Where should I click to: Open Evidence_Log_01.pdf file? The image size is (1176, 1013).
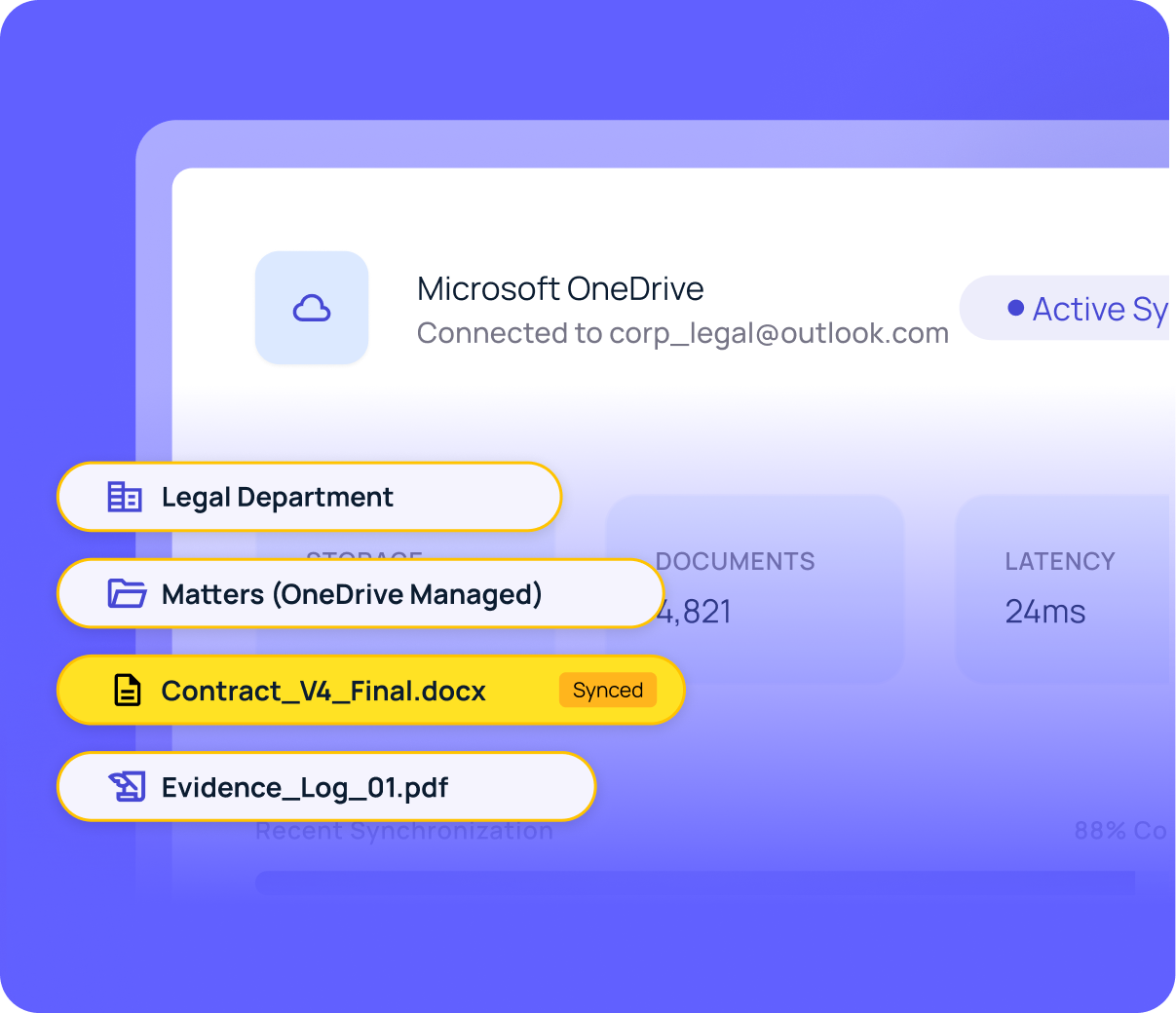[326, 786]
